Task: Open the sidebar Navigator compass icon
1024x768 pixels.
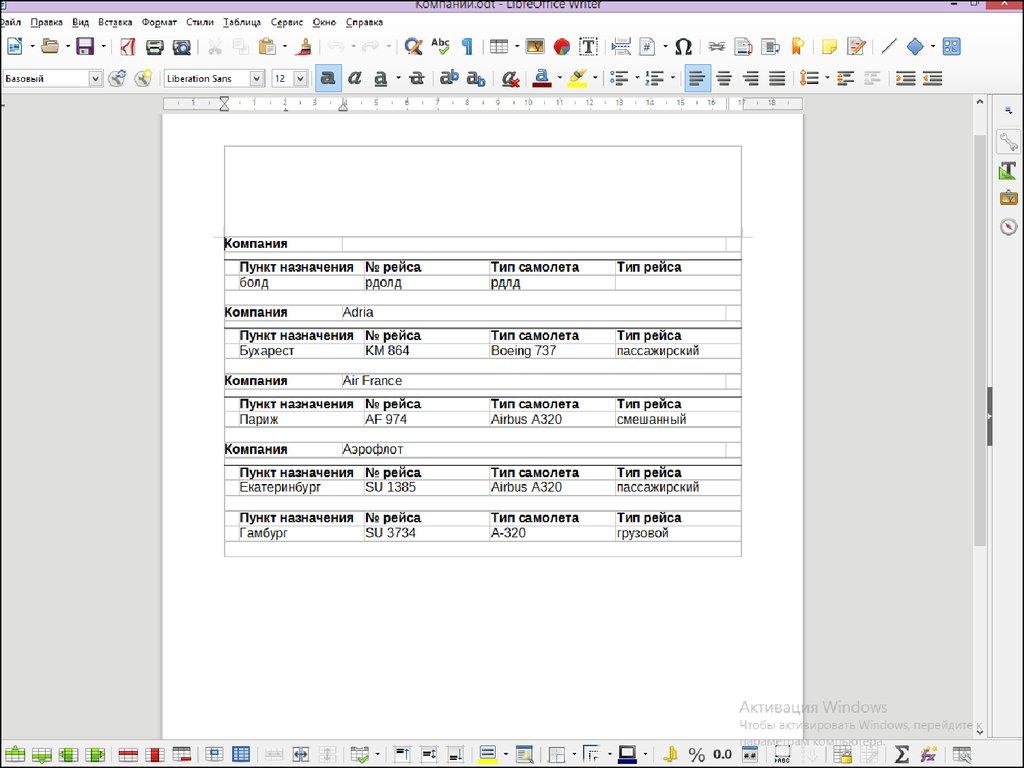Action: 1008,226
